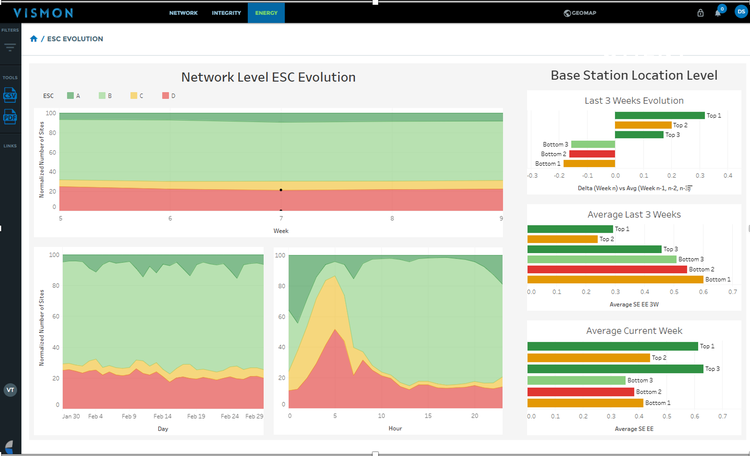Select Bottom 2 bar in Average Current Week
The width and height of the screenshot is (750, 456).
(581, 392)
